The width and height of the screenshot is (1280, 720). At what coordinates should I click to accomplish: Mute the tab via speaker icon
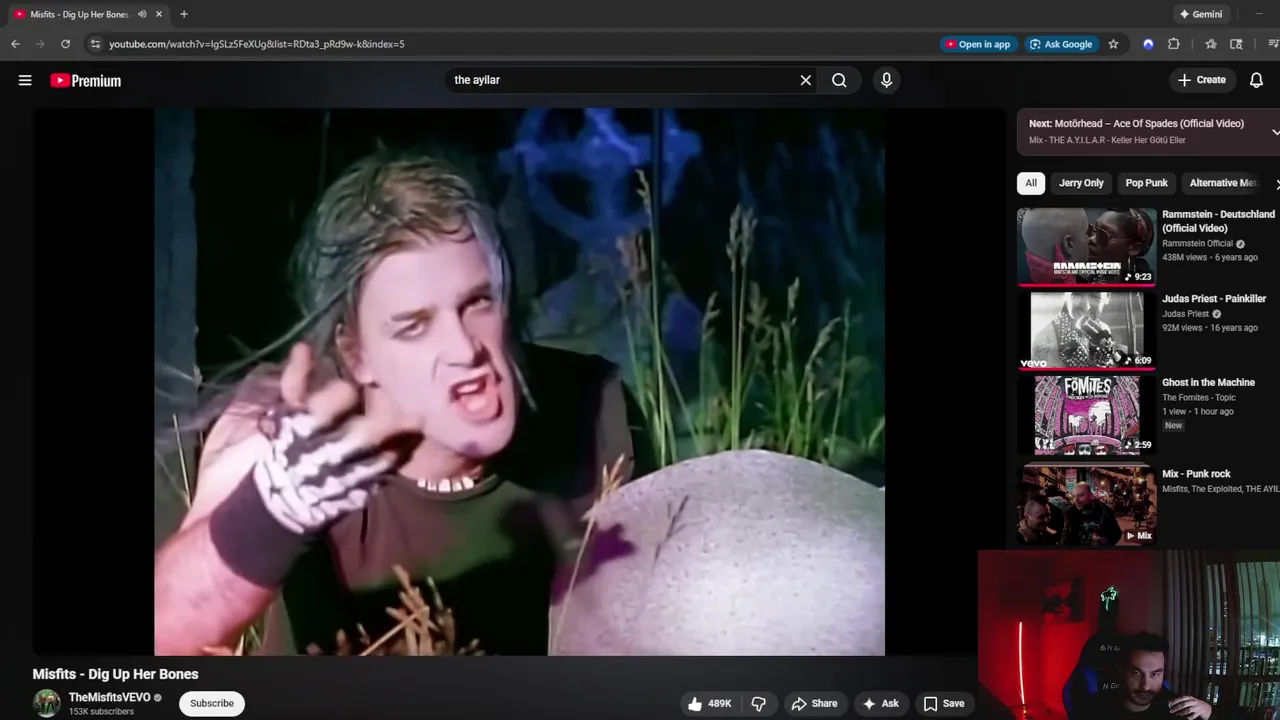(142, 14)
